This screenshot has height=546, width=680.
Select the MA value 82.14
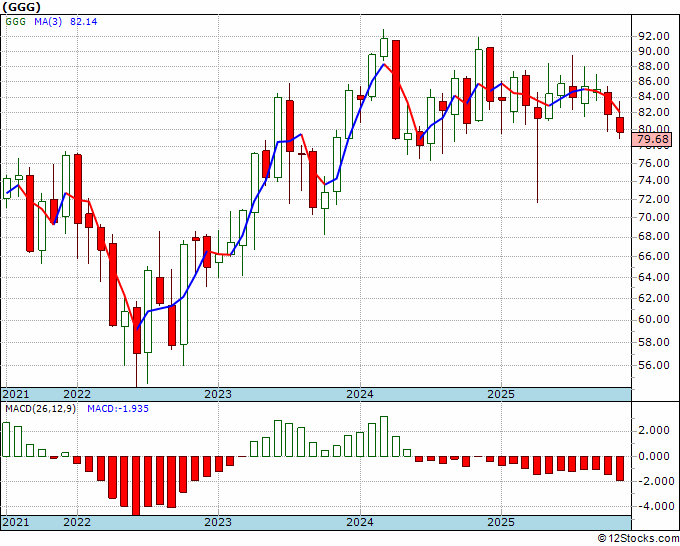(x=84, y=21)
